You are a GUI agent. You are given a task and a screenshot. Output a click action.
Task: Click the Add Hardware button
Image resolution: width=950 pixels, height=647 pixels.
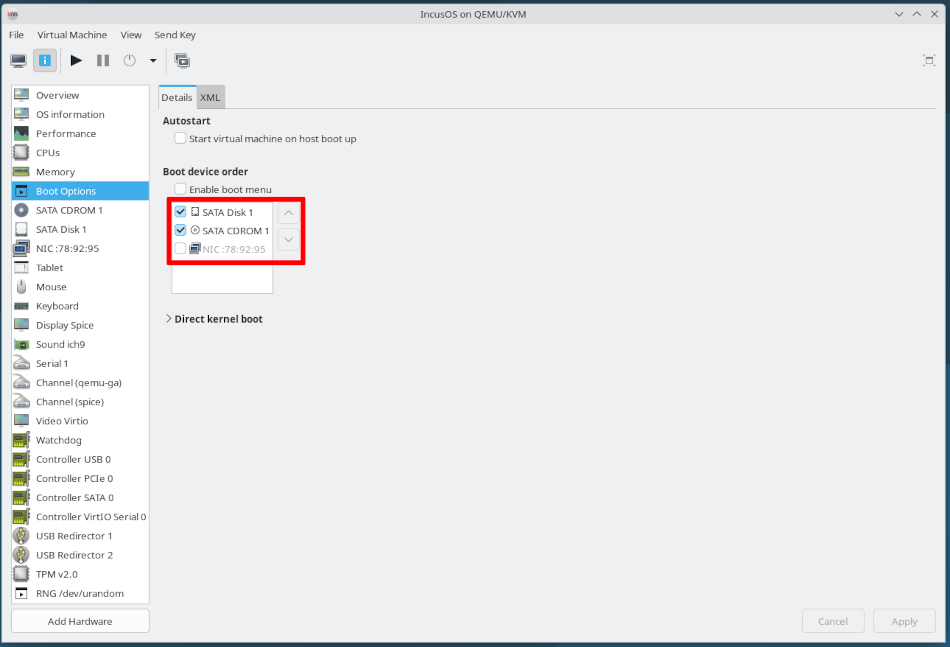(79, 620)
